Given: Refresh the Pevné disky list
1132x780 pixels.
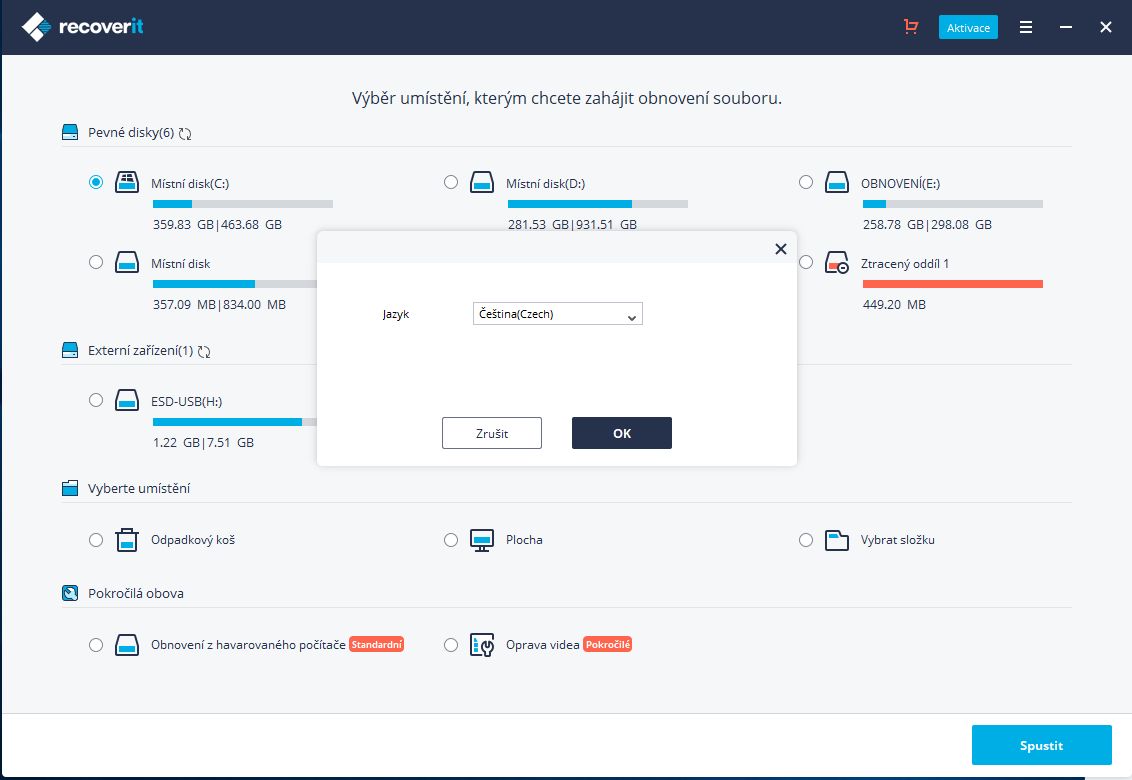Looking at the screenshot, I should [186, 134].
